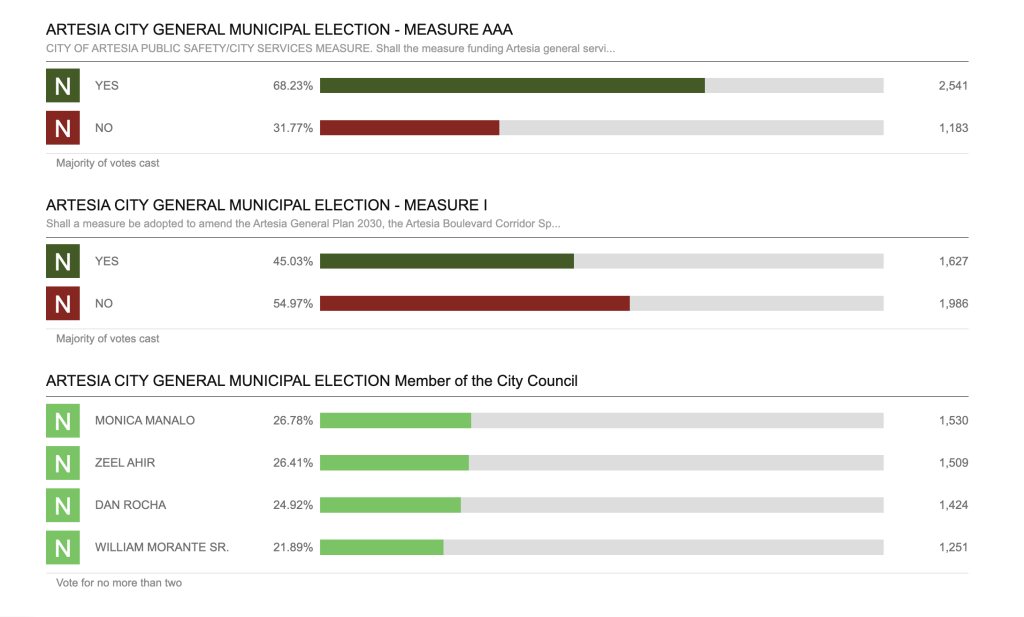Click the N icon beside Measure AAA YES
Viewport: 1024px width, 617px height.
point(62,86)
